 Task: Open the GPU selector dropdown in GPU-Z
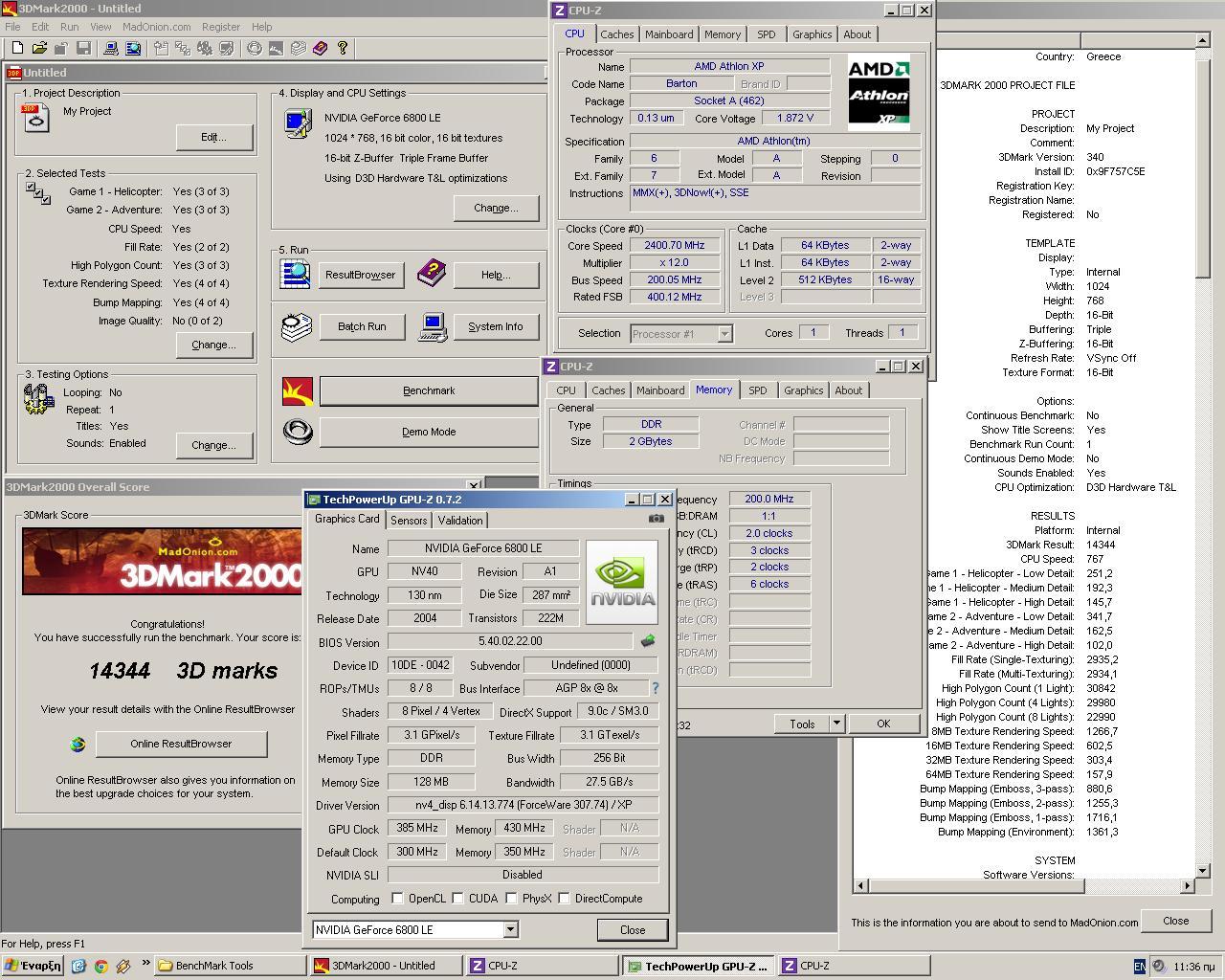pos(510,929)
